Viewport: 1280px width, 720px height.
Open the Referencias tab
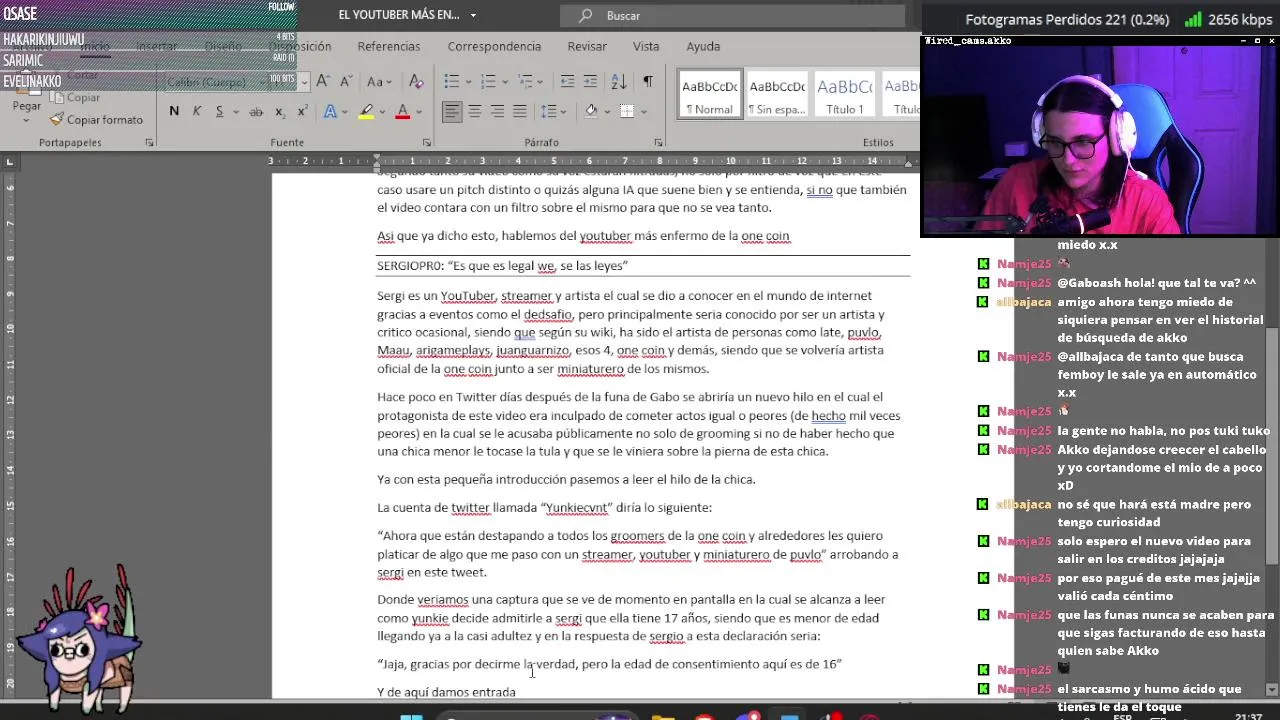tap(389, 46)
